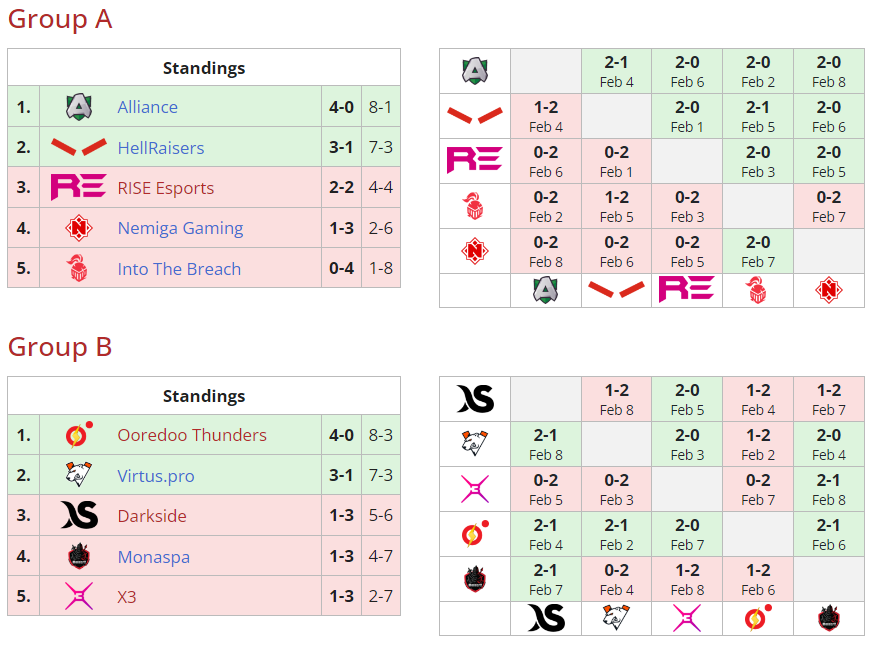Click the Virtus.pro logo in Group B standings
Screen dimensions: 876x647
coord(79,476)
